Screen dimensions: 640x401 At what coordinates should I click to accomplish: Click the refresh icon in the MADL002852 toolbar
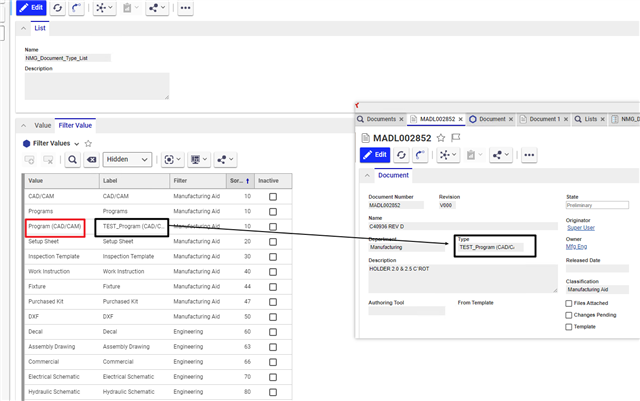[x=403, y=155]
